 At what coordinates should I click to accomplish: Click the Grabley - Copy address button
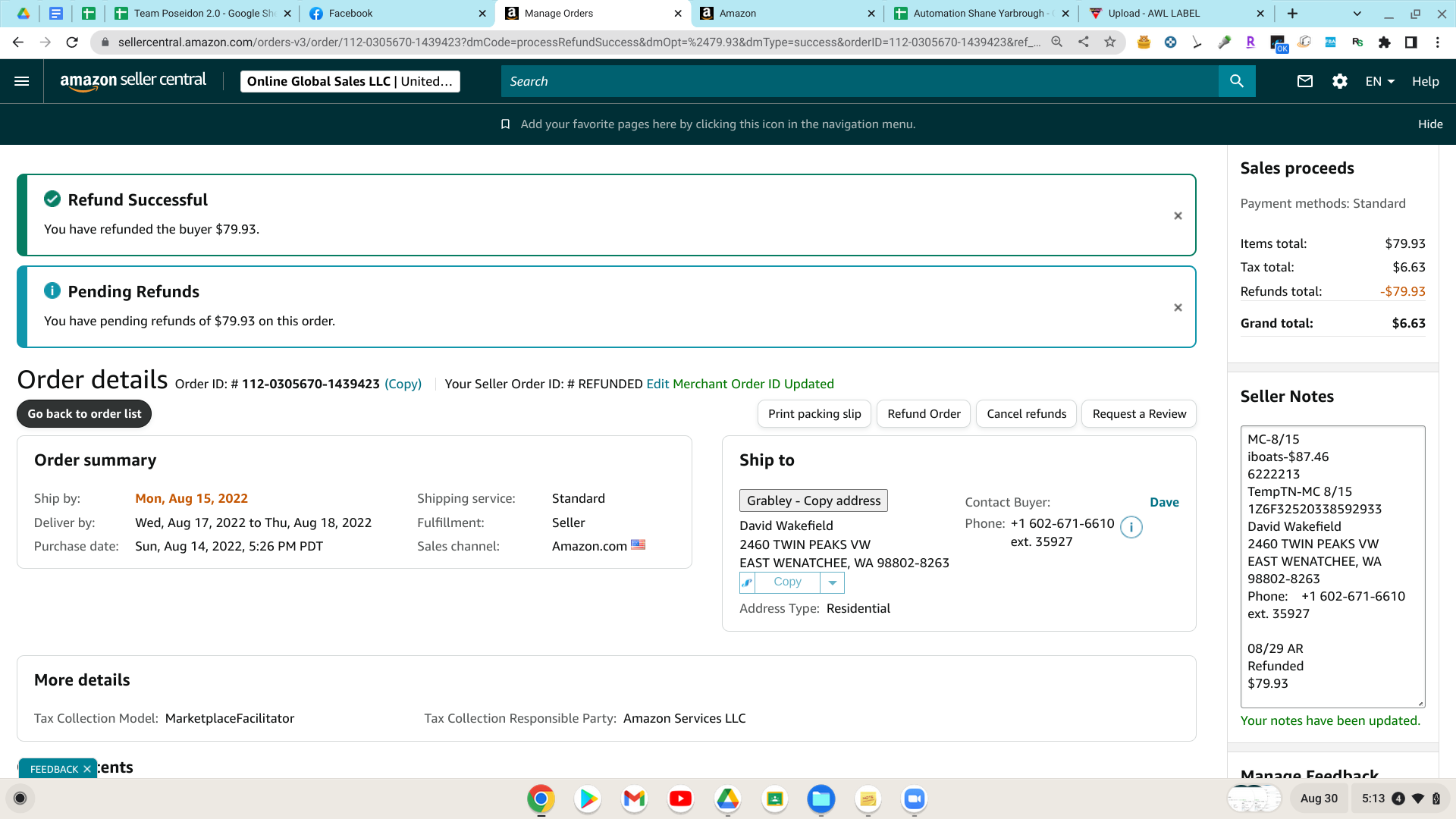coord(814,500)
